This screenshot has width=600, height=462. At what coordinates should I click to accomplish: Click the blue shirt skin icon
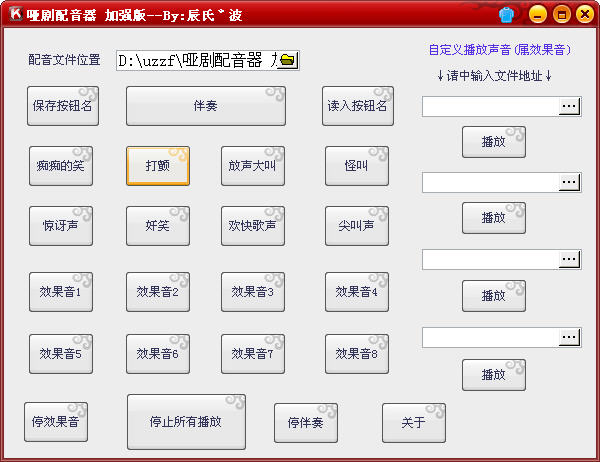click(x=506, y=15)
